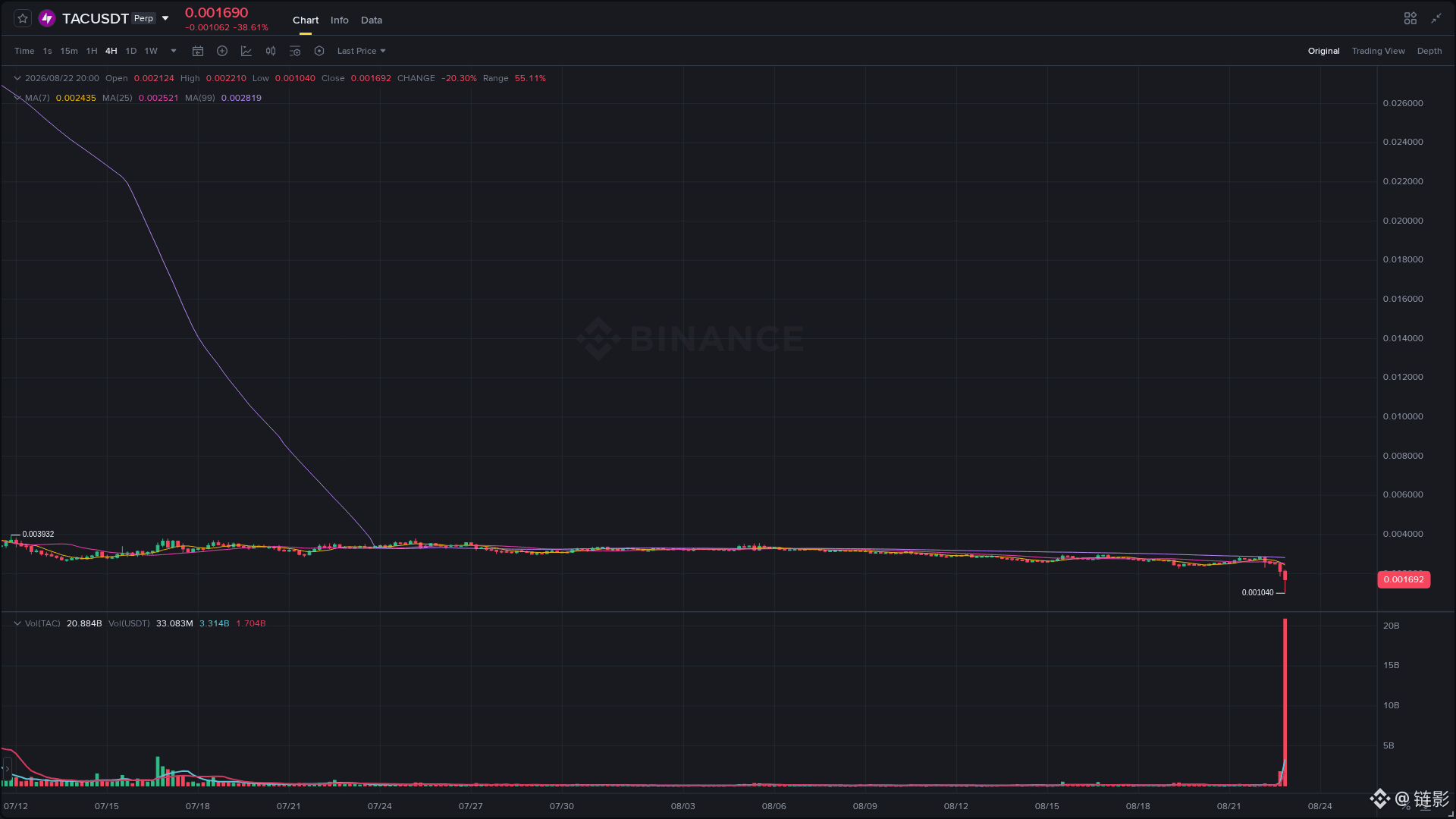
Task: Click the current price 0.001690 header
Action: (217, 13)
